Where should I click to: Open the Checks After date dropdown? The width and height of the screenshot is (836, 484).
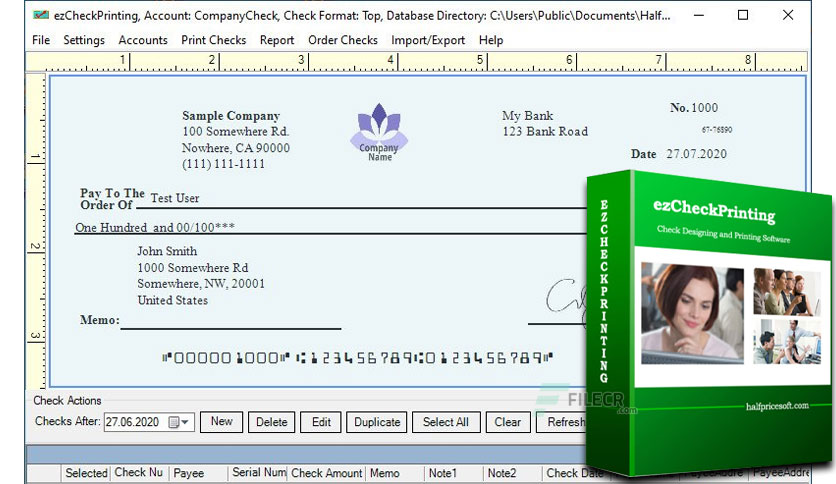click(x=184, y=422)
